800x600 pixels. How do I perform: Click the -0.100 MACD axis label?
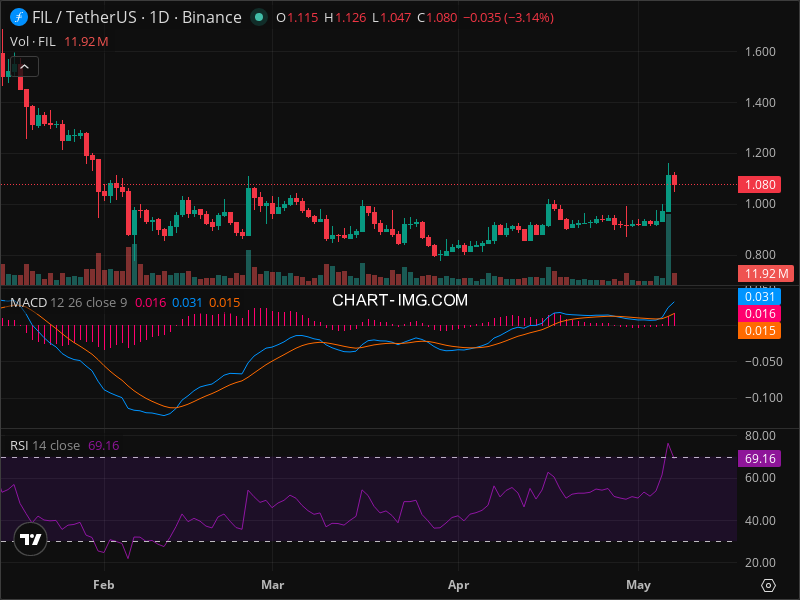click(763, 397)
